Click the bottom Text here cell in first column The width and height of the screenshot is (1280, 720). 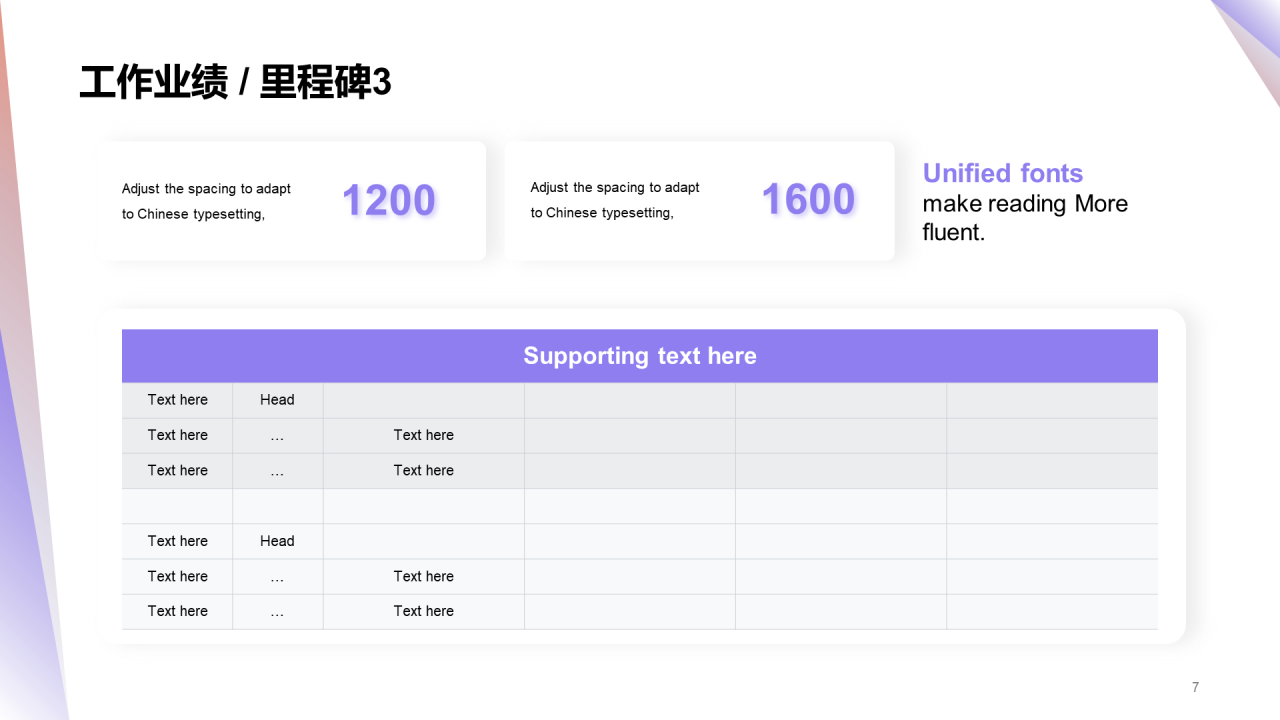pyautogui.click(x=177, y=611)
